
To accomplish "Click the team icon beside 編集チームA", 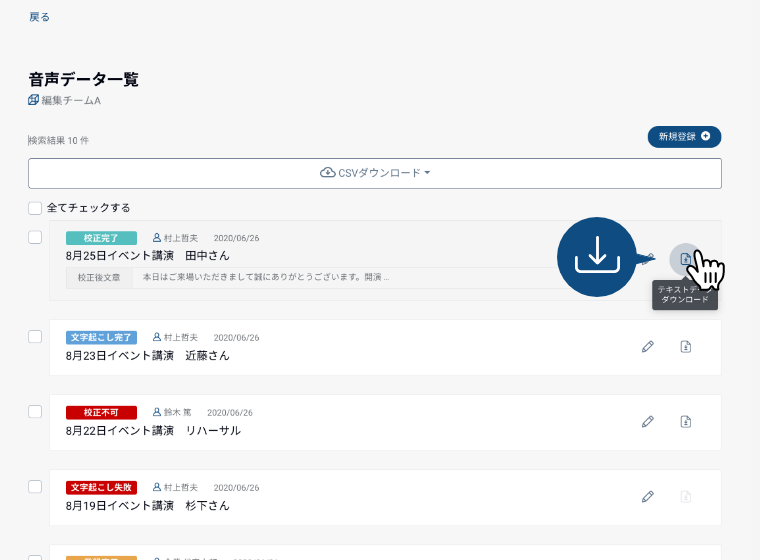I will click(x=34, y=100).
